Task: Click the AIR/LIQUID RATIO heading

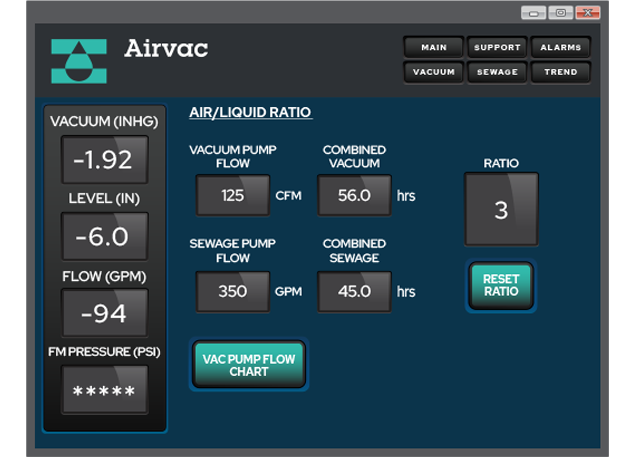Action: point(250,112)
